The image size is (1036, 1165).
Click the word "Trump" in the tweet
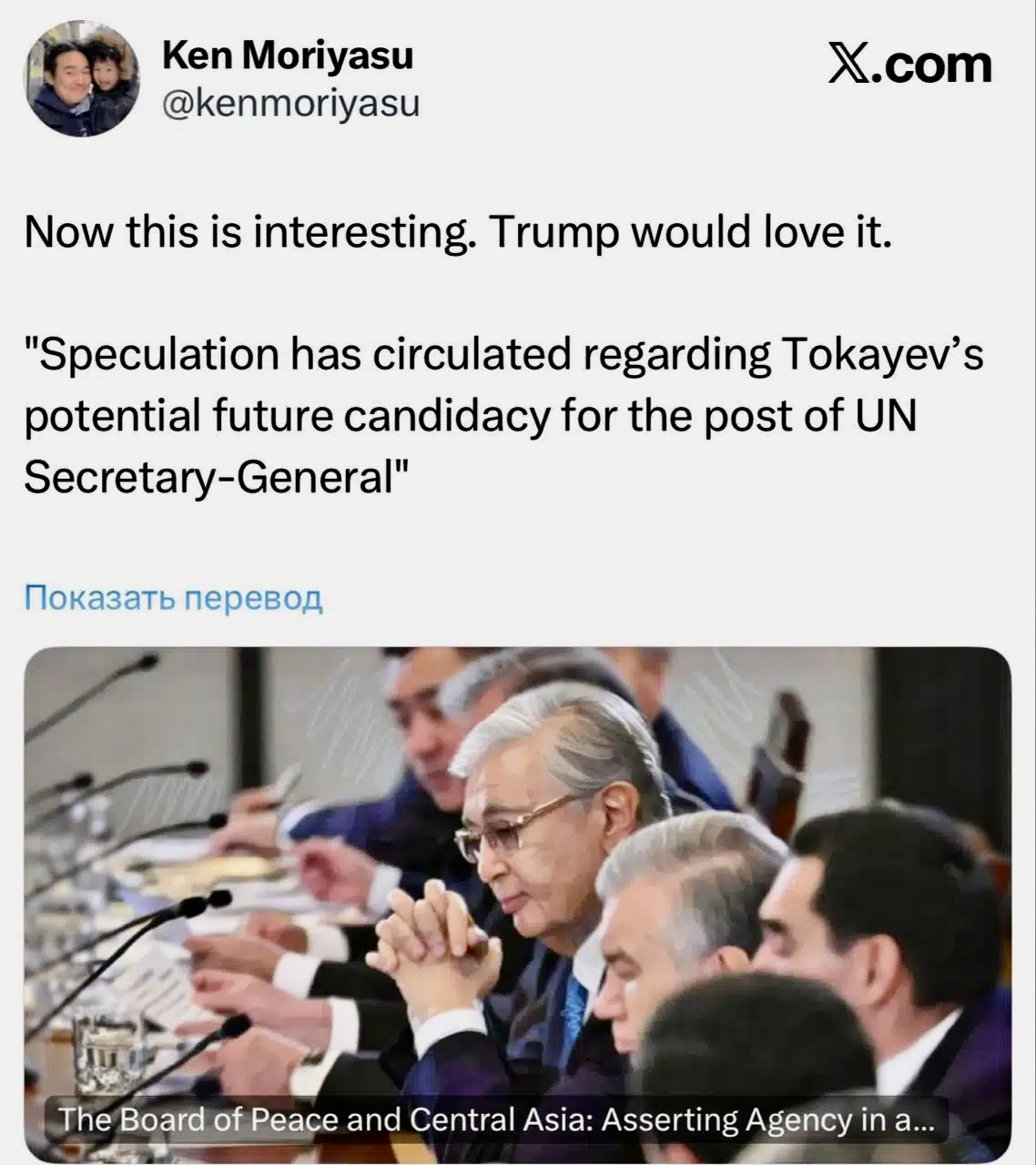click(x=554, y=233)
